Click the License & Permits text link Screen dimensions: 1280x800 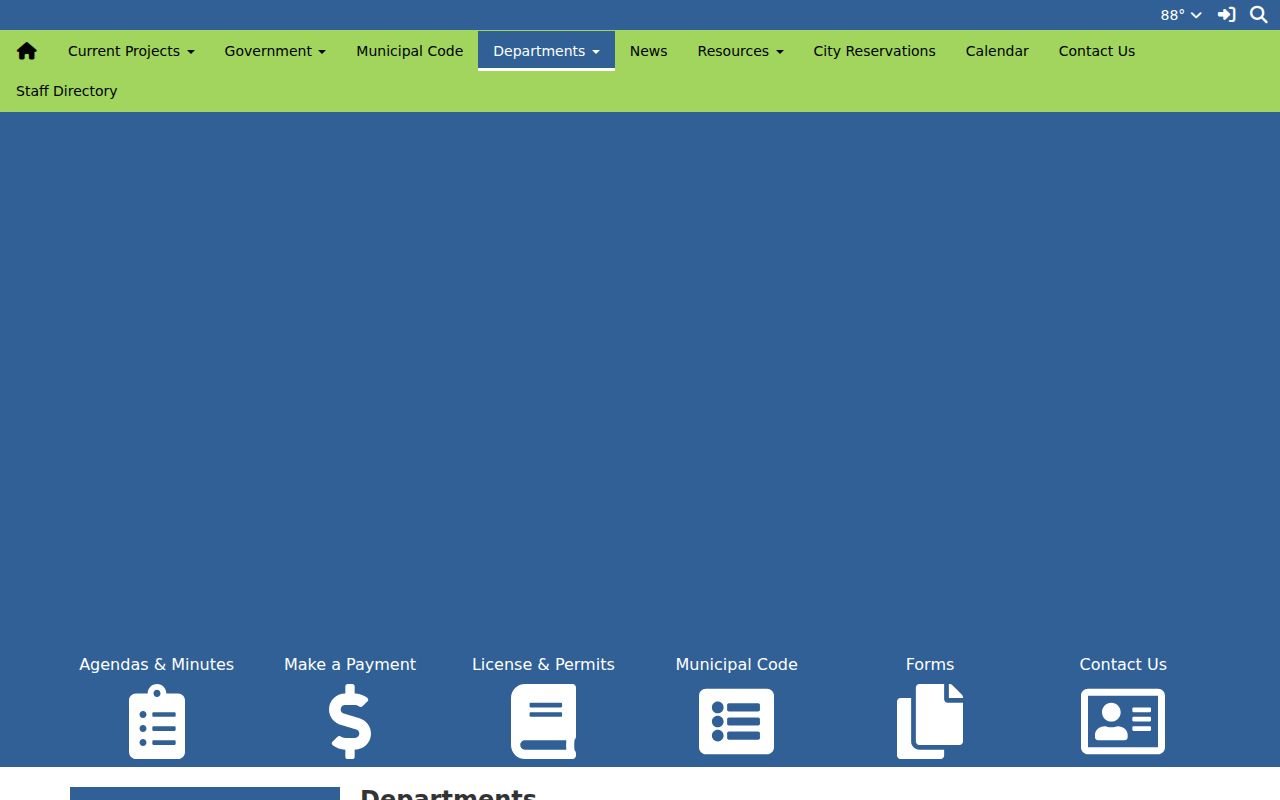pyautogui.click(x=543, y=664)
